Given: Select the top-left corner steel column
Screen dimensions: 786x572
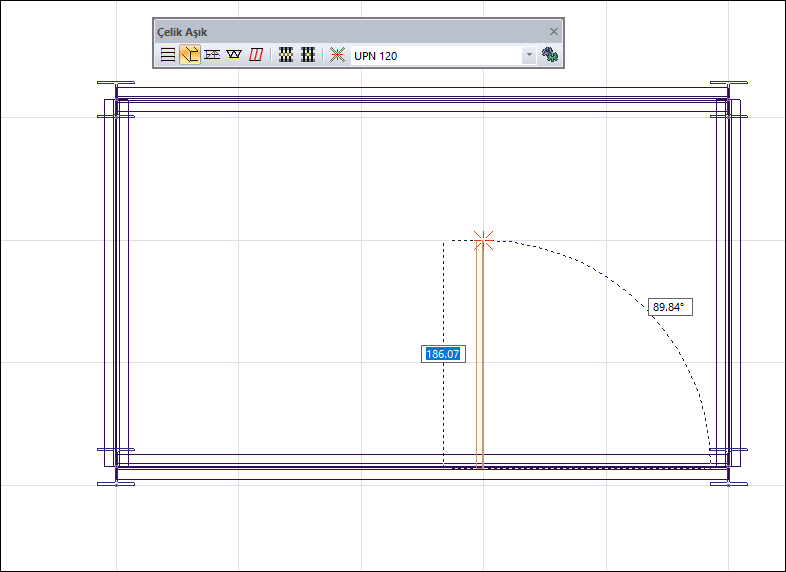Looking at the screenshot, I should [x=116, y=100].
